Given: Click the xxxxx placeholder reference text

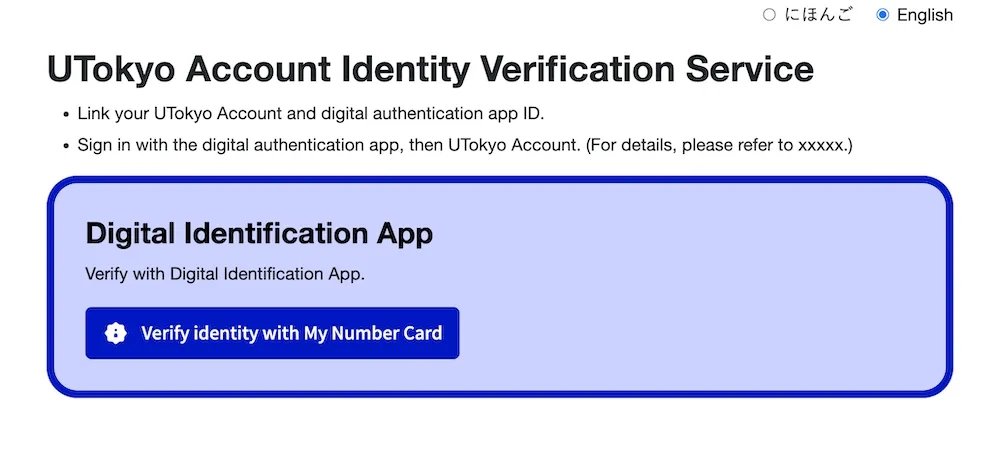Looking at the screenshot, I should click(x=820, y=145).
